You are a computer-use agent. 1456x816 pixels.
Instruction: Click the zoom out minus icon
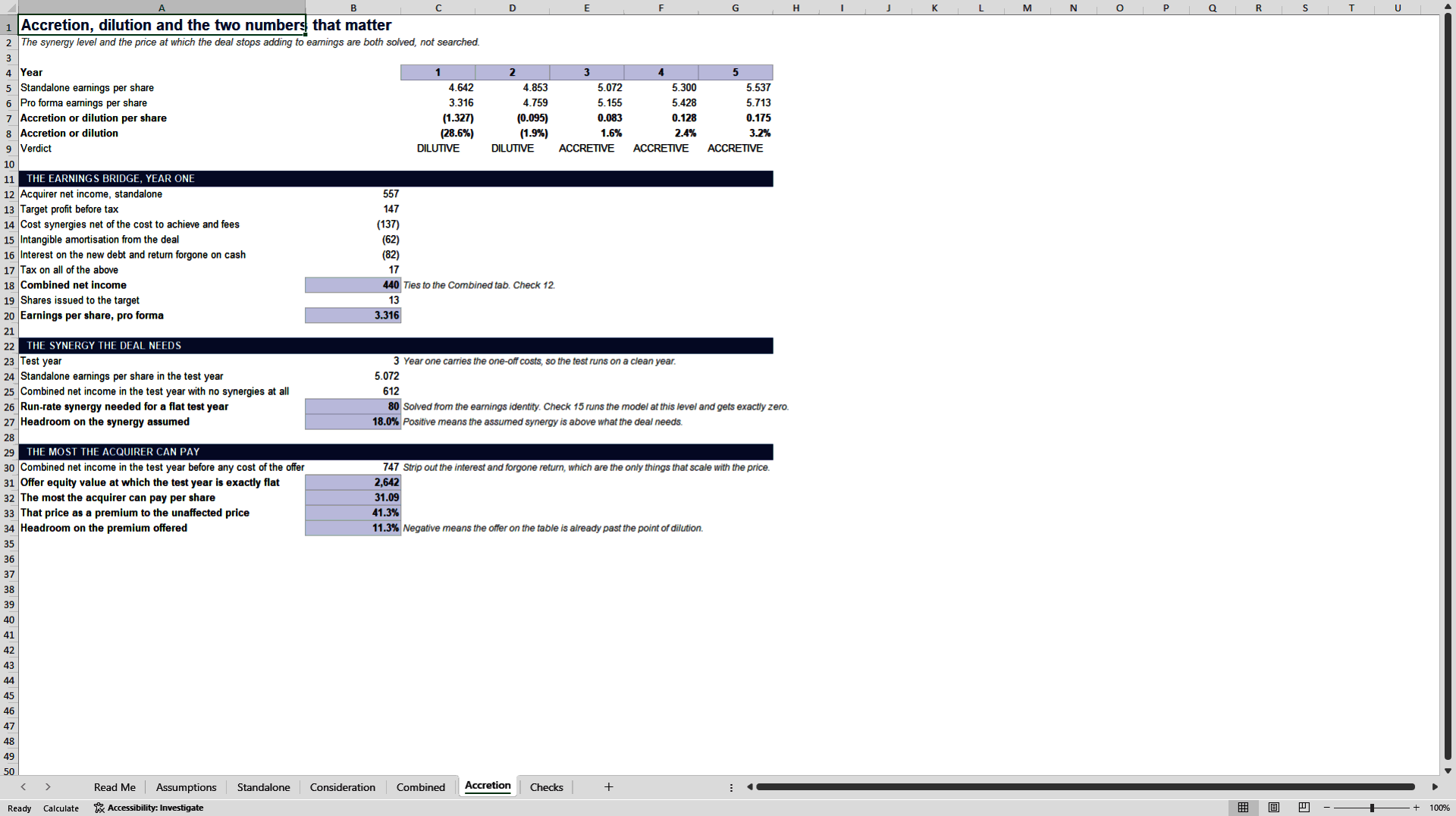[x=1327, y=808]
